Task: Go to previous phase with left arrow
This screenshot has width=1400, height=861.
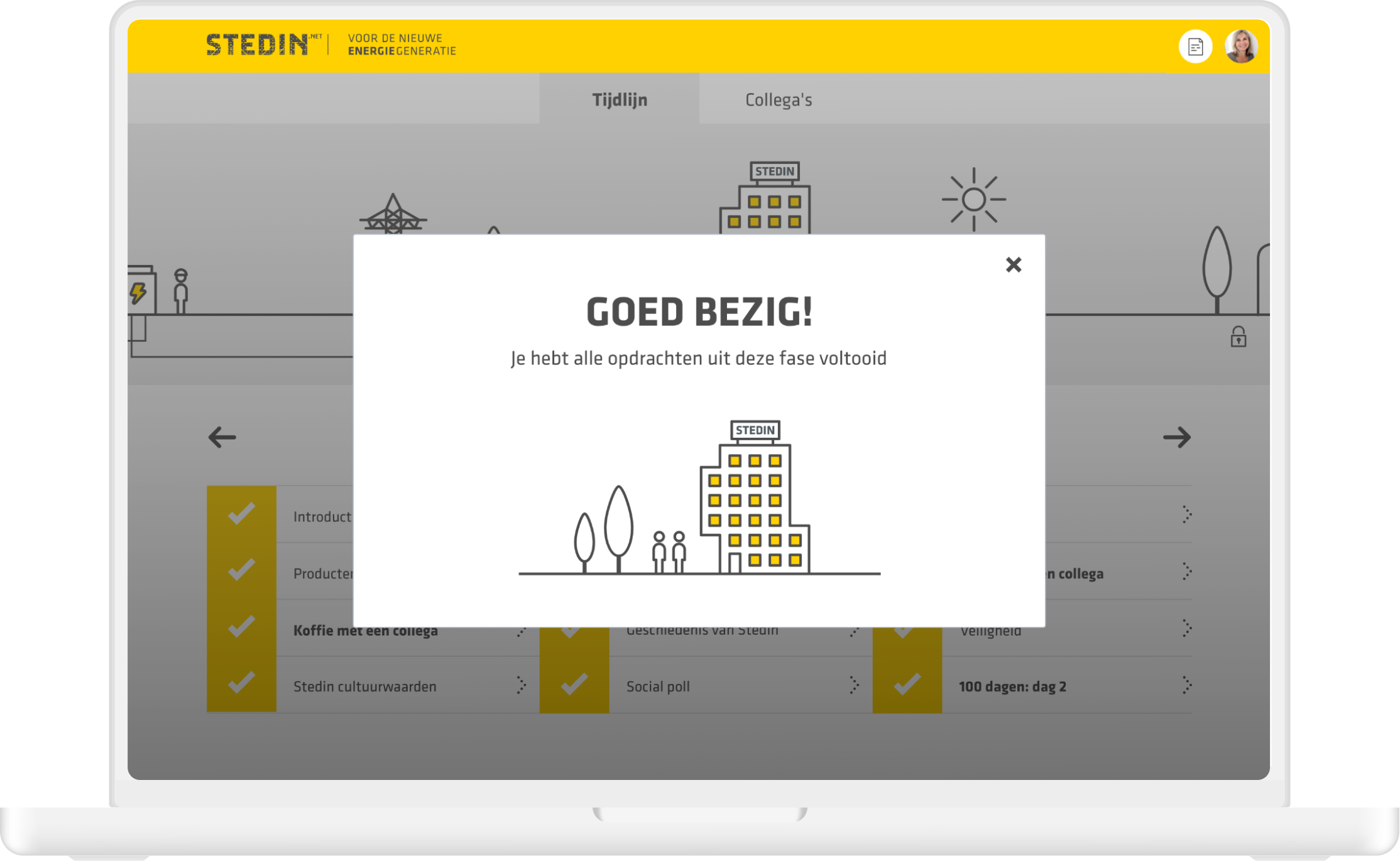Action: 222,437
